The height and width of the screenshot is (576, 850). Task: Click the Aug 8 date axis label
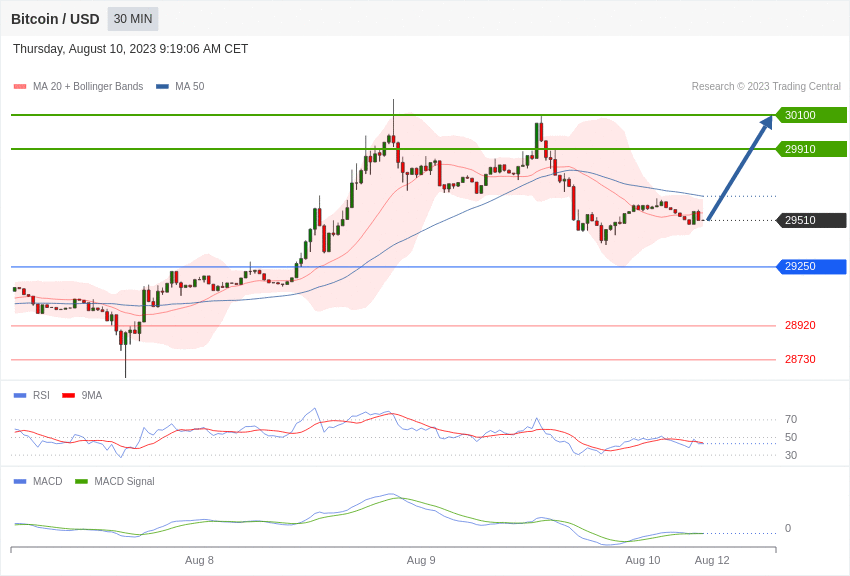coord(199,560)
